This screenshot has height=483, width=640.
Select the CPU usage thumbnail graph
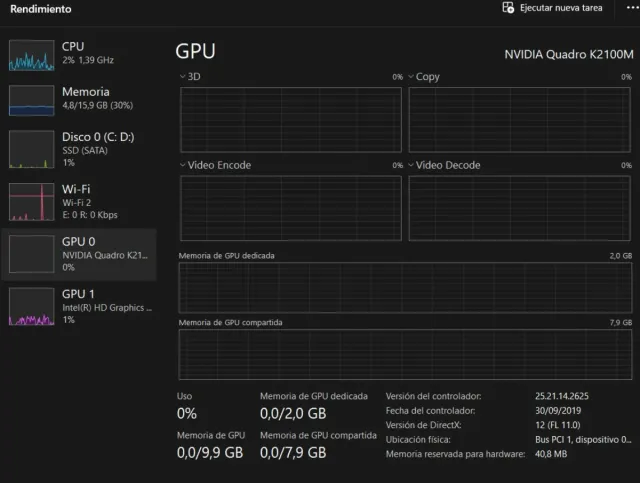pos(31,55)
